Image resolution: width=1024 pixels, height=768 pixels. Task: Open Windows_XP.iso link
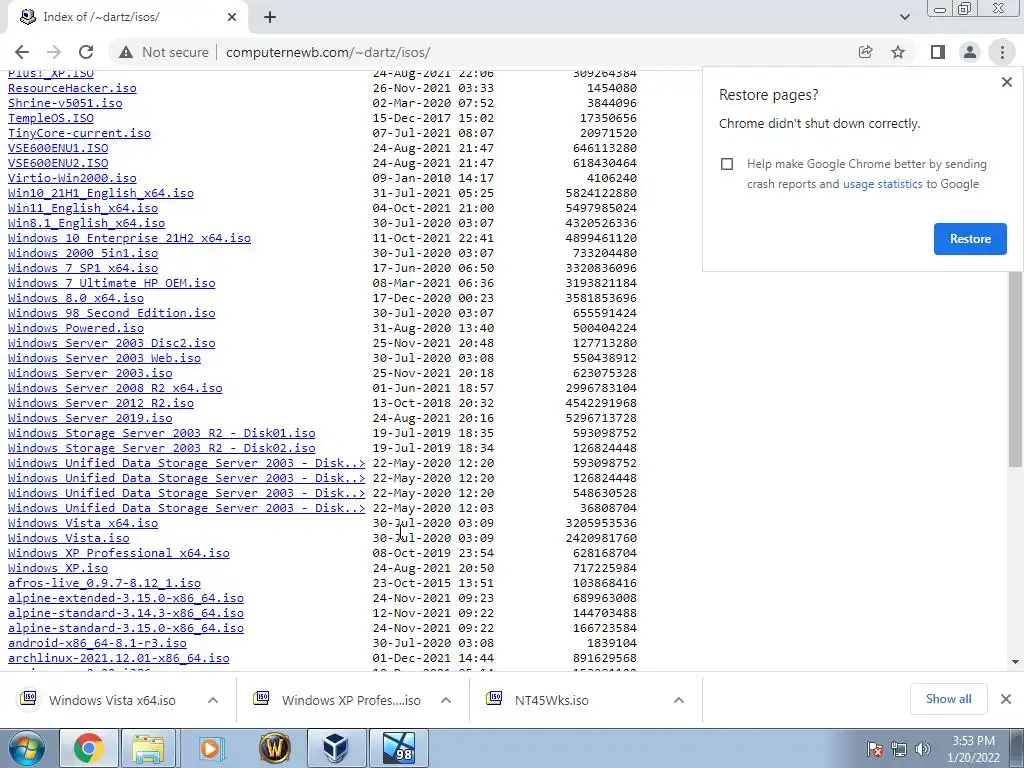pos(58,568)
